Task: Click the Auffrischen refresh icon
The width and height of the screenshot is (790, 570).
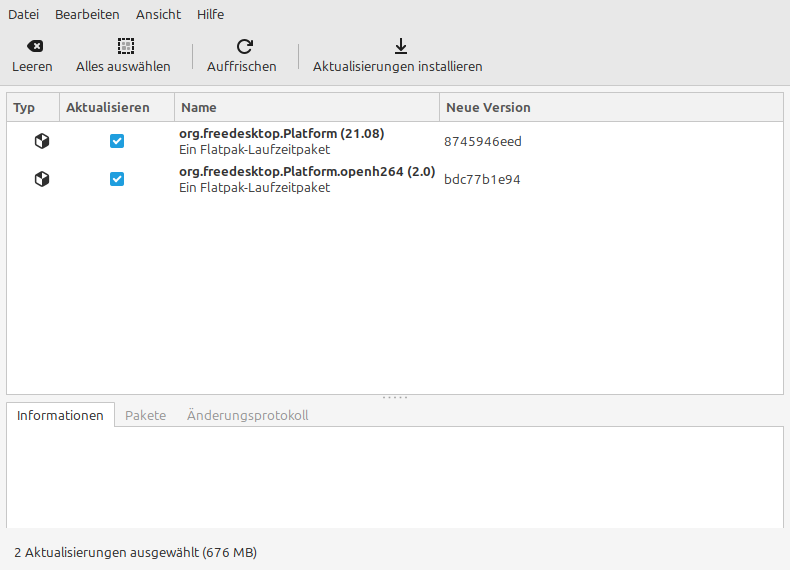Action: click(x=244, y=46)
